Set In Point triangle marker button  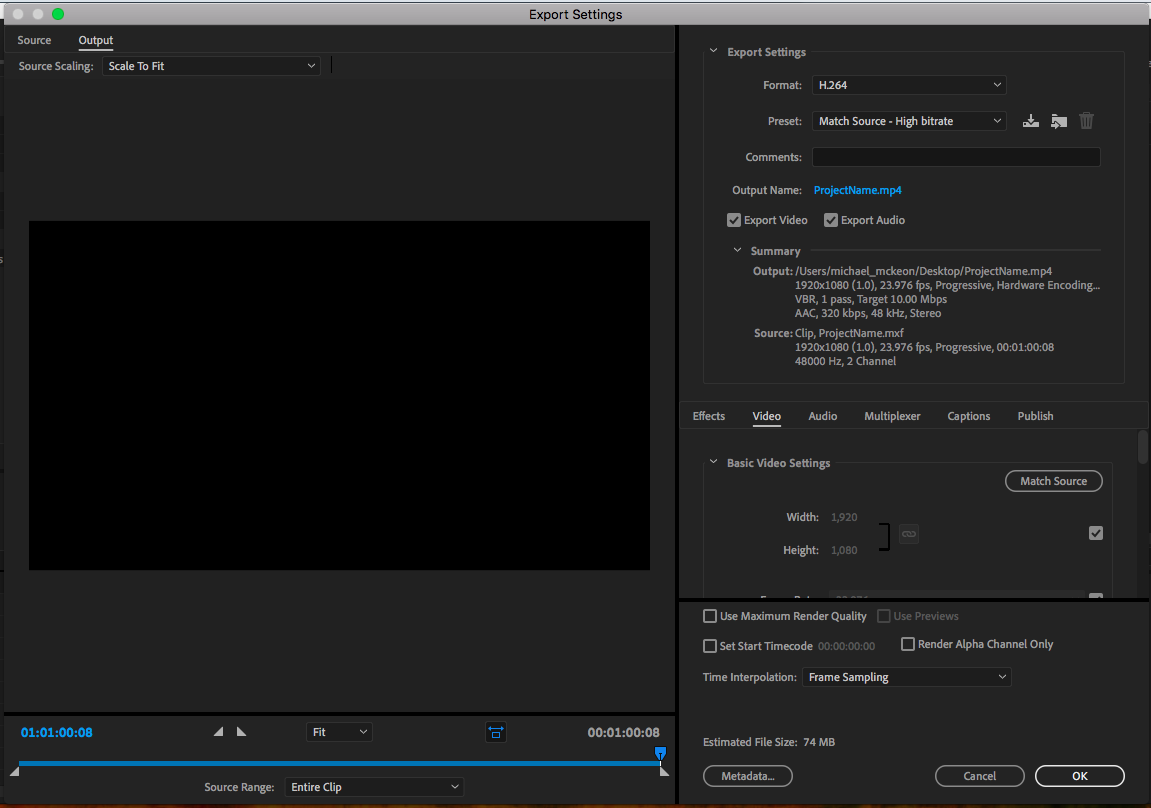click(218, 732)
